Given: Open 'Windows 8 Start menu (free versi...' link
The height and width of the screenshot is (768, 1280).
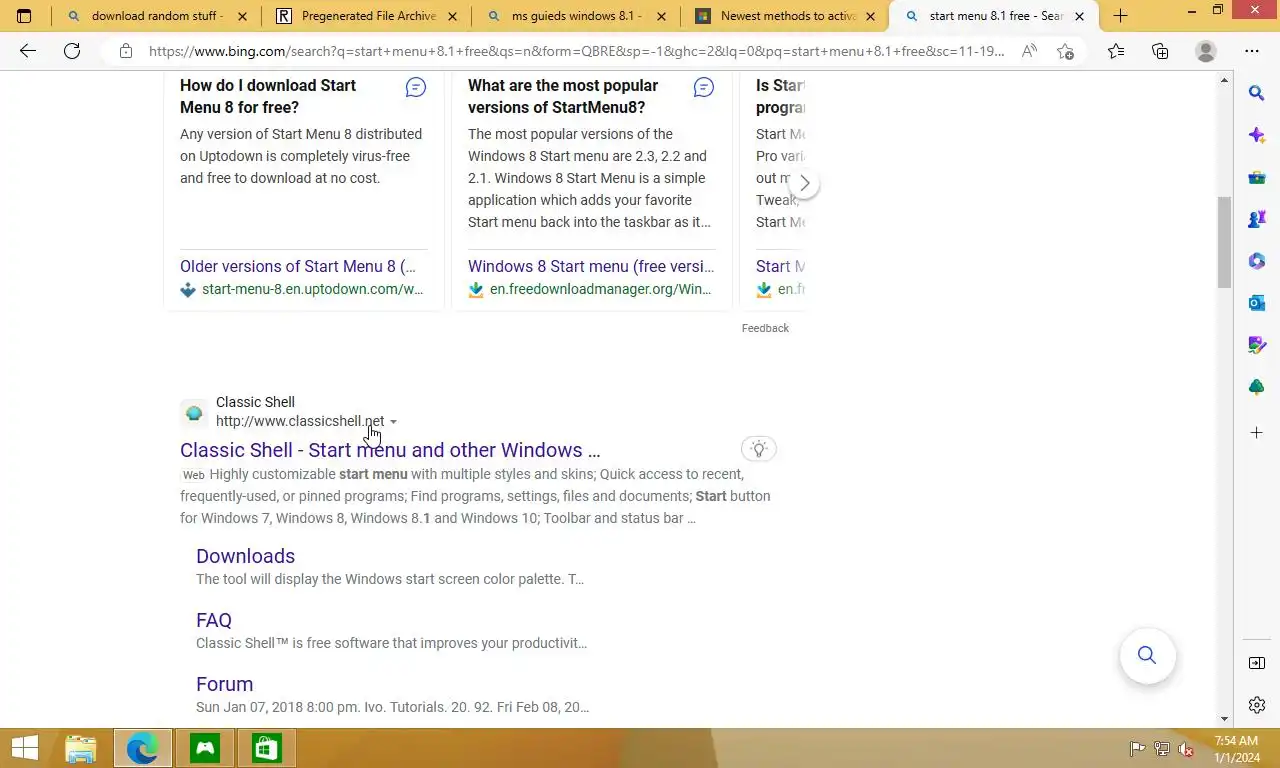Looking at the screenshot, I should (x=591, y=266).
